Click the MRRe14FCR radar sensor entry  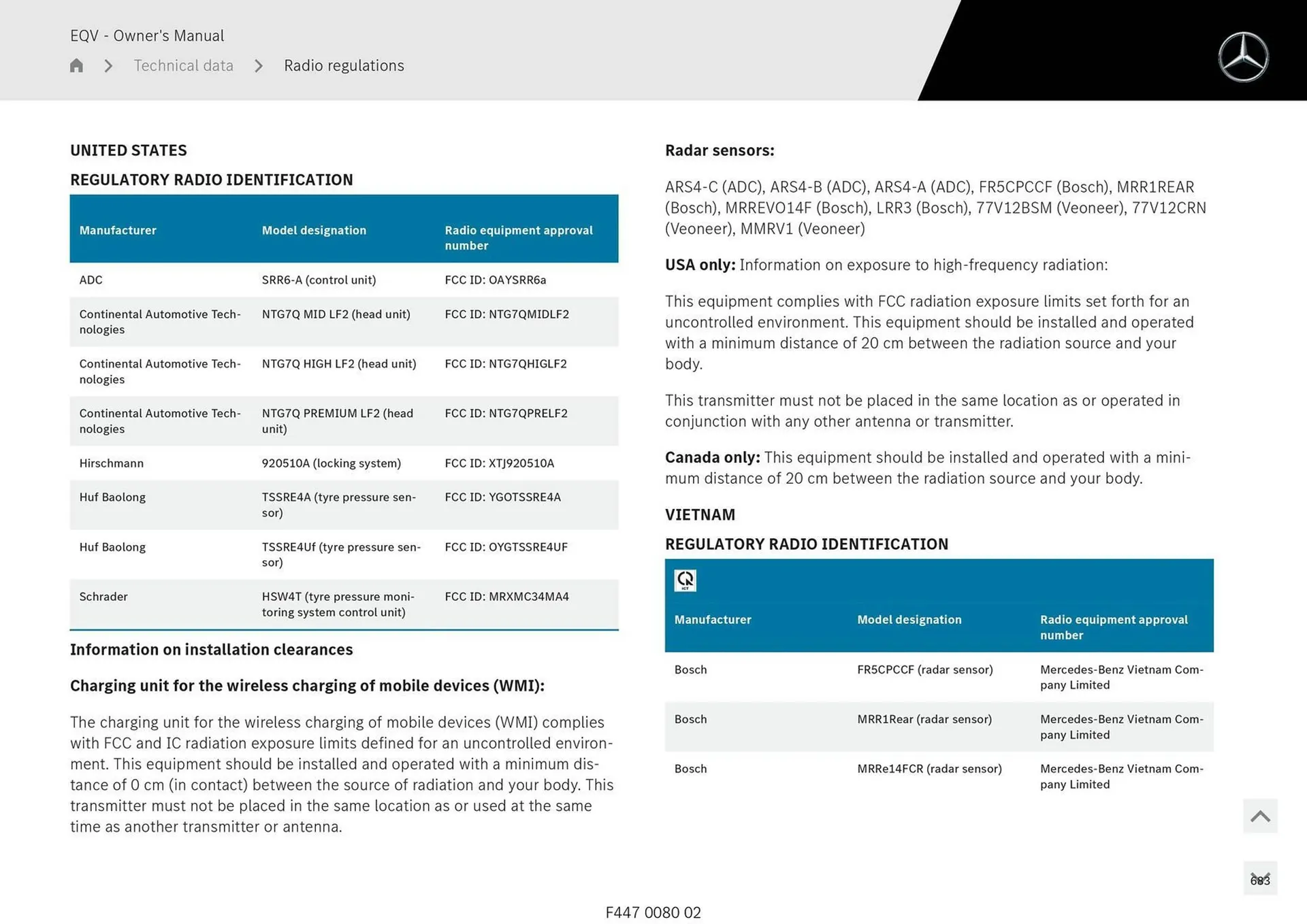pyautogui.click(x=929, y=769)
